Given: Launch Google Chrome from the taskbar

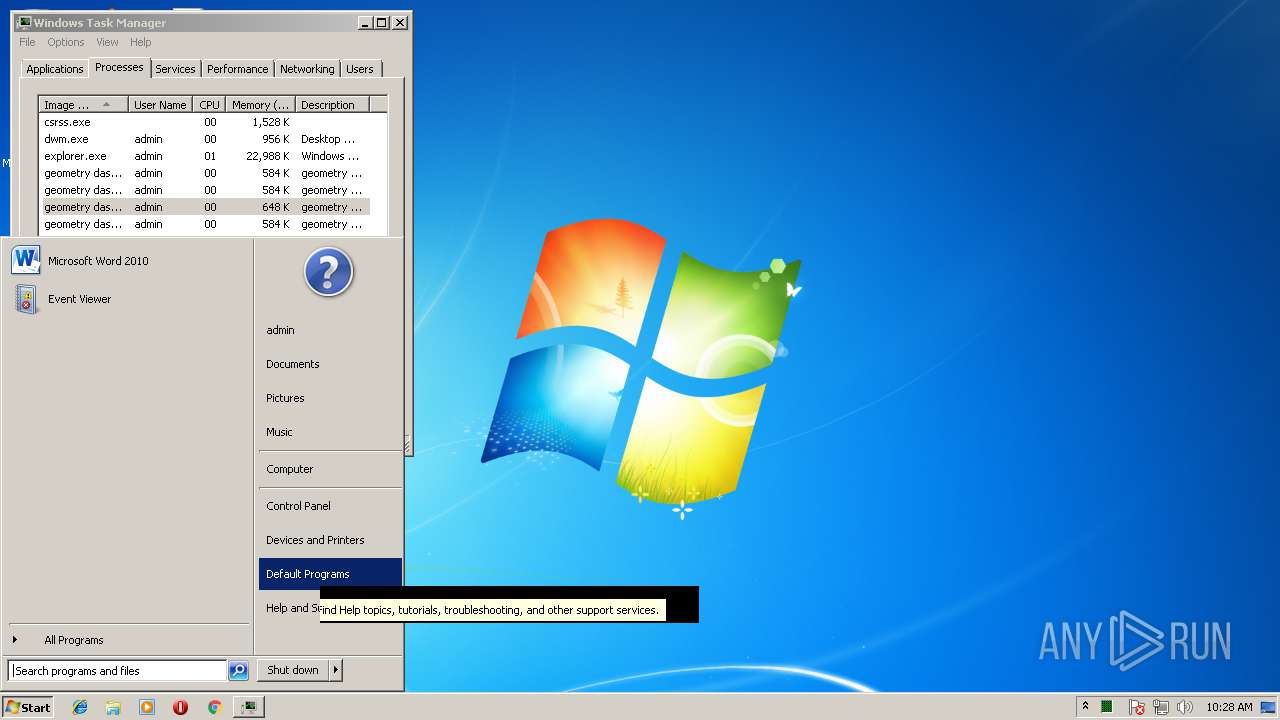Looking at the screenshot, I should pos(214,707).
